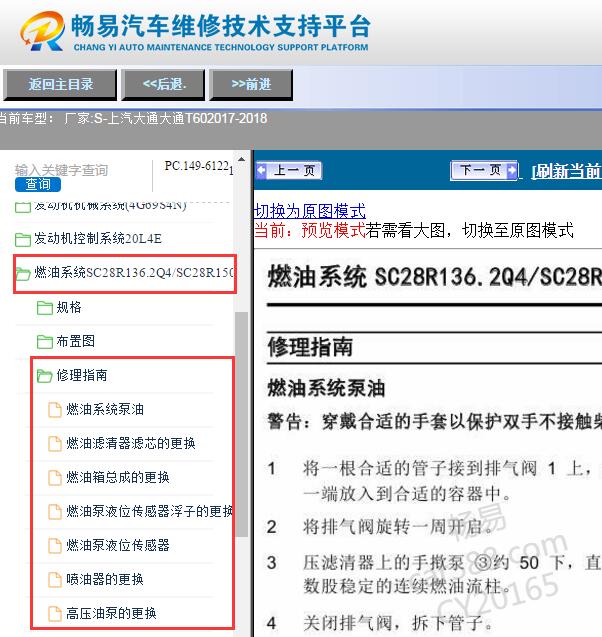Switch to original image mode 切换为原图模式

310,211
